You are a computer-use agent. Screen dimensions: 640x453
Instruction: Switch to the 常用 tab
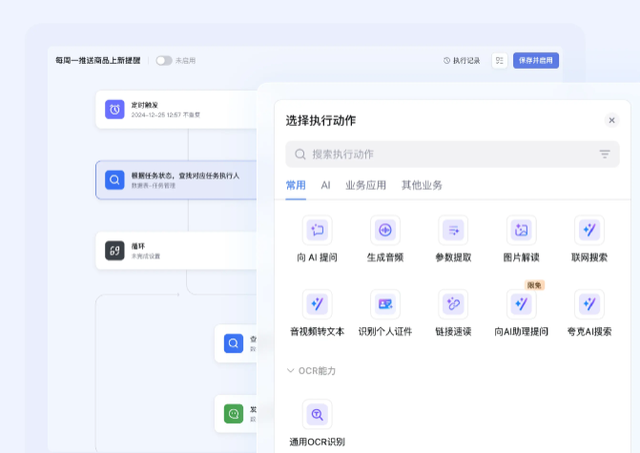click(x=296, y=185)
